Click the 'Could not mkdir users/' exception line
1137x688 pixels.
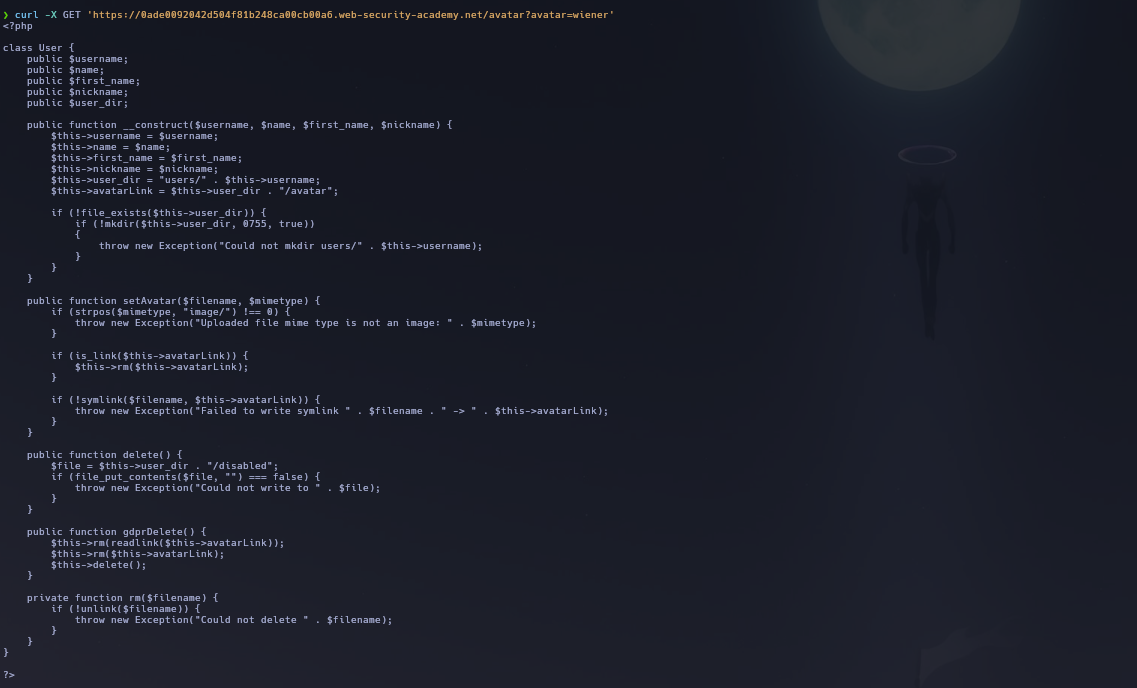291,246
